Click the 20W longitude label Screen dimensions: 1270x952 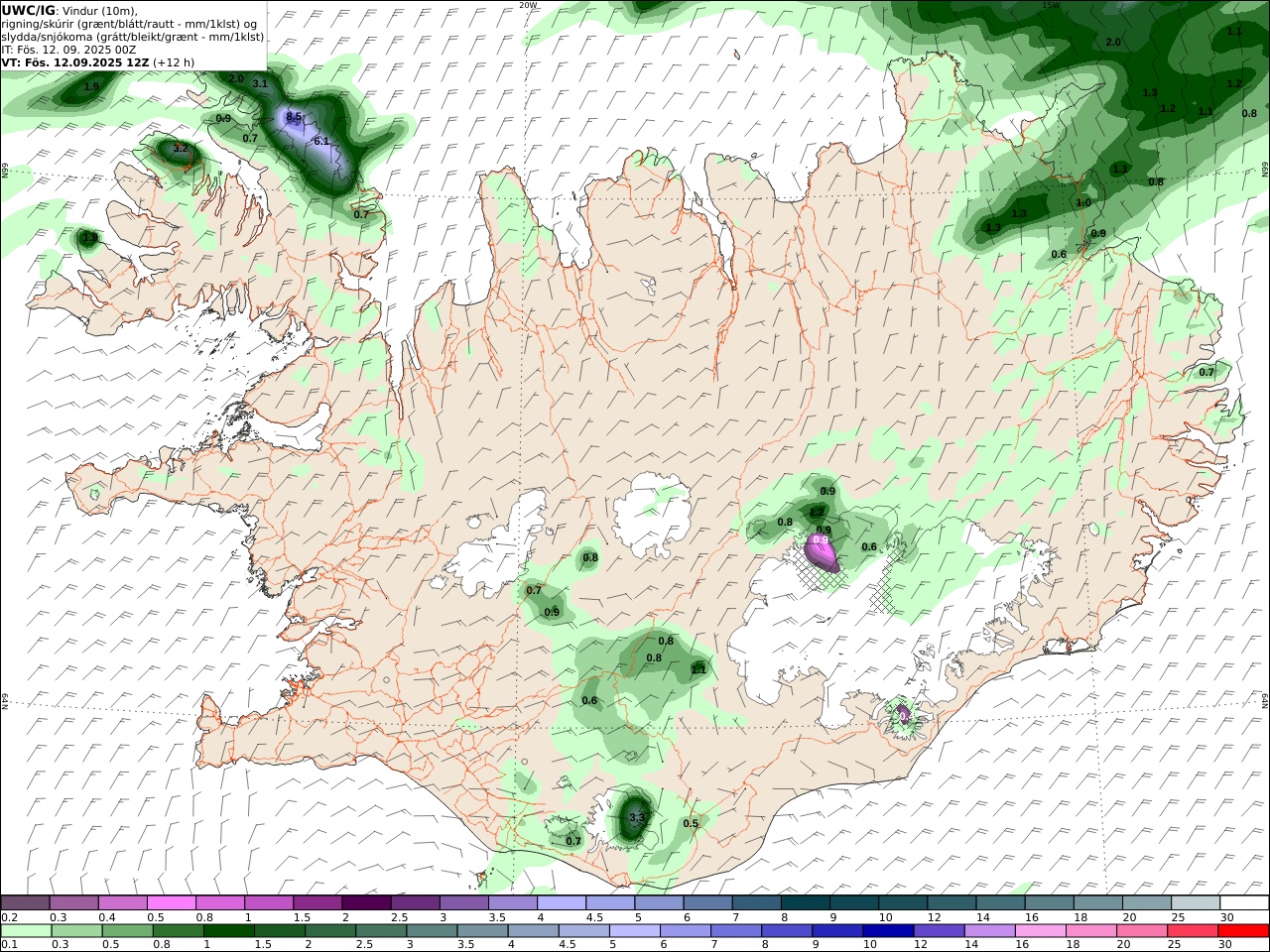click(x=528, y=5)
